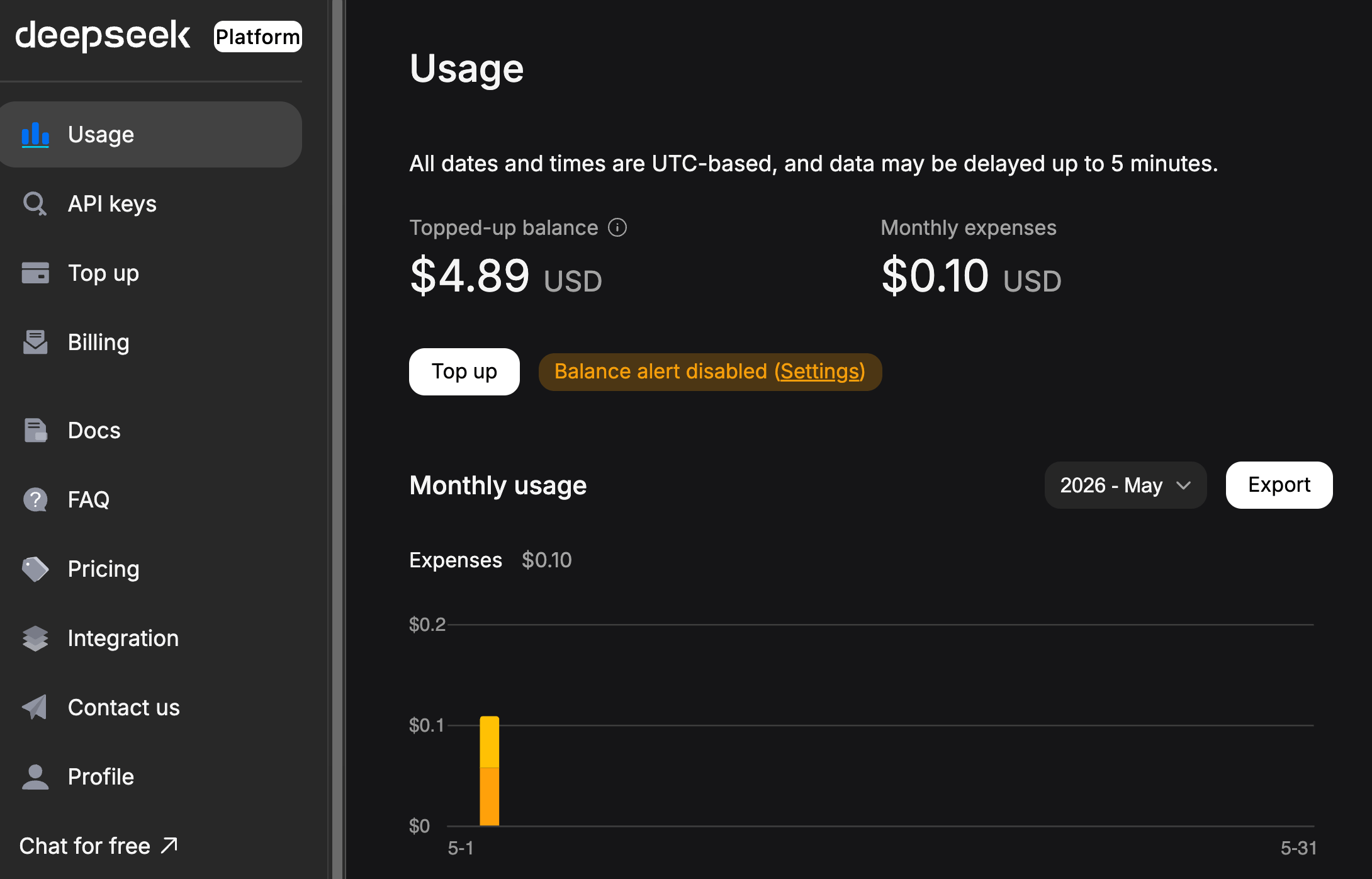This screenshot has height=879, width=1372.
Task: Click the white Top up button
Action: click(464, 371)
